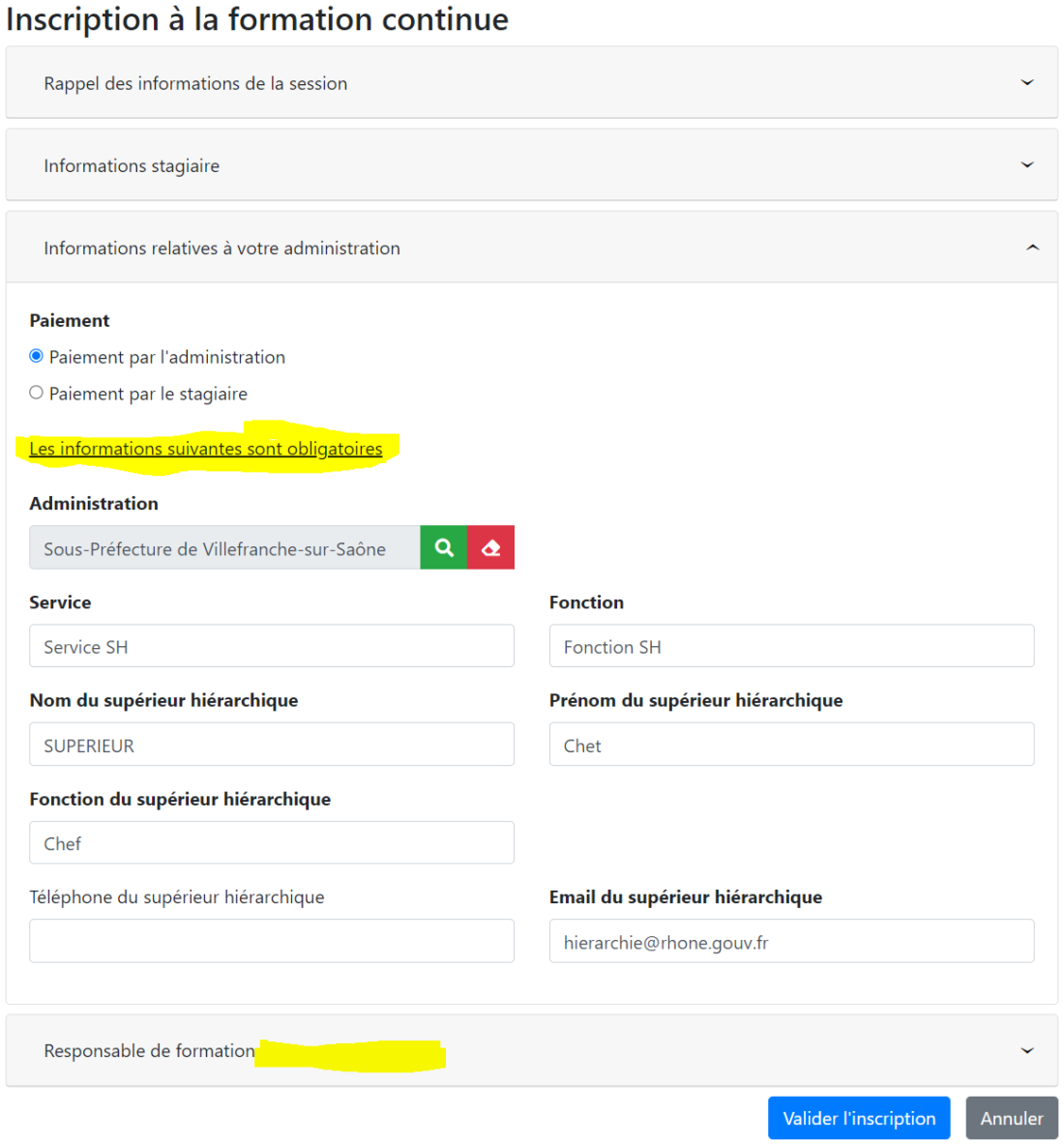Select the Fonction du supérieur hiérarchique field
Screen dimensions: 1064x1144
[x=271, y=842]
